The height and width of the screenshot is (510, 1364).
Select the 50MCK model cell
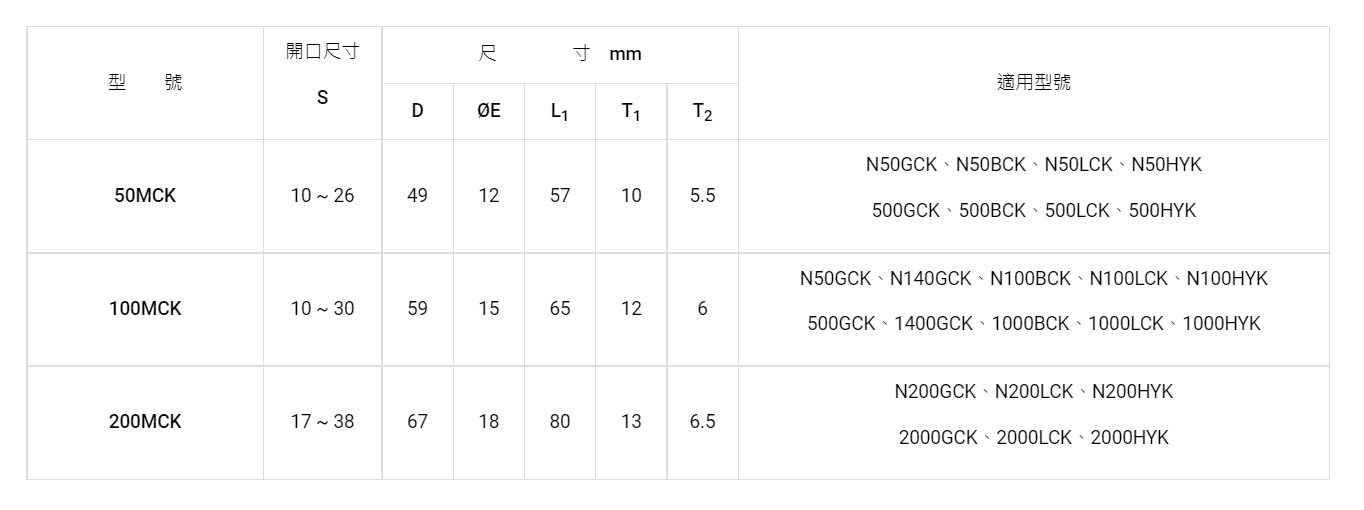[x=145, y=196]
